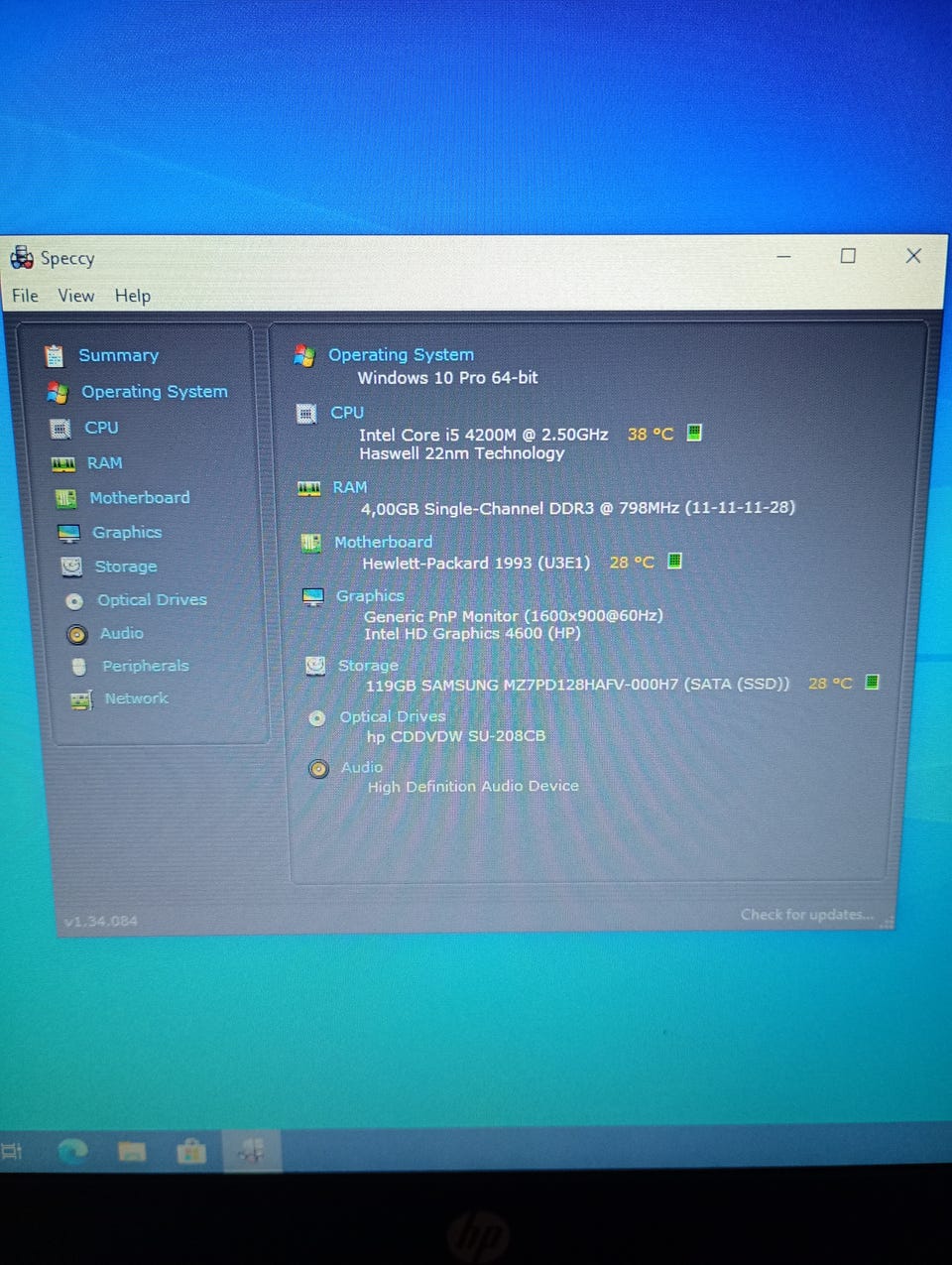952x1265 pixels.
Task: Open the File menu
Action: [x=25, y=296]
